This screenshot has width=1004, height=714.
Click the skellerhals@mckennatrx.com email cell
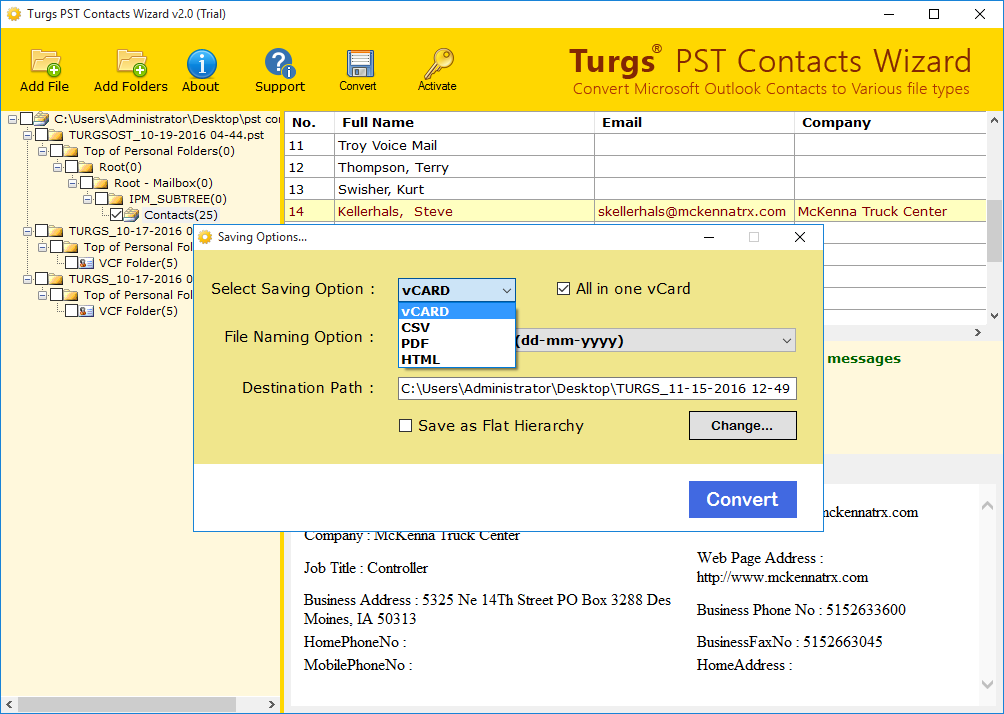(692, 211)
